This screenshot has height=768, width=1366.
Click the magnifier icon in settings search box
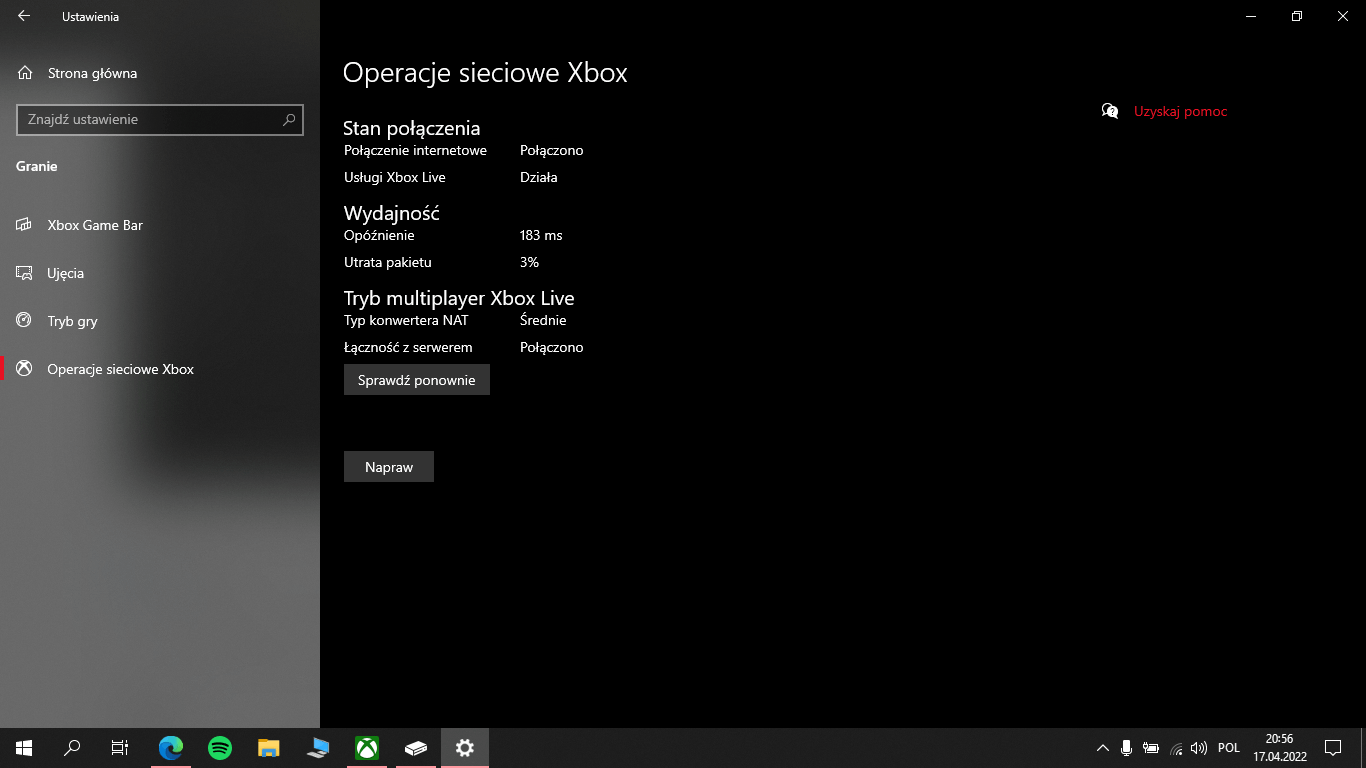pyautogui.click(x=289, y=119)
